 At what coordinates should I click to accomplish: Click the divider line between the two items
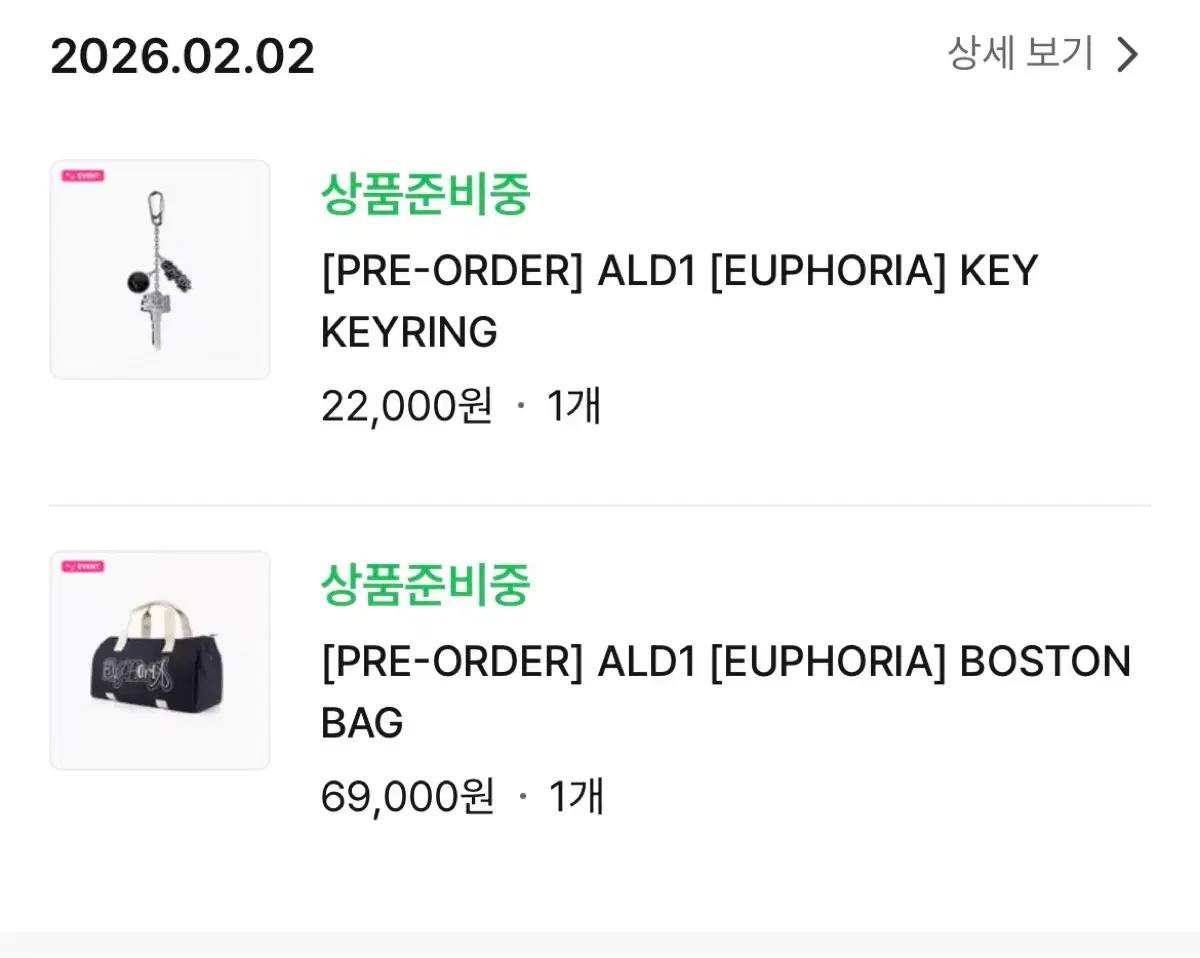click(x=600, y=506)
